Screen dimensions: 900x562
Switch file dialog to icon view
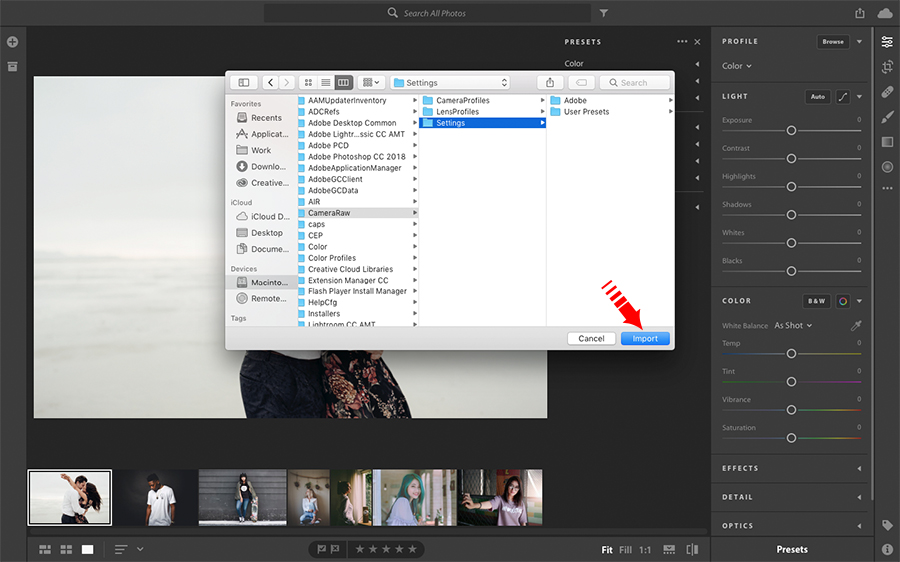pyautogui.click(x=308, y=83)
